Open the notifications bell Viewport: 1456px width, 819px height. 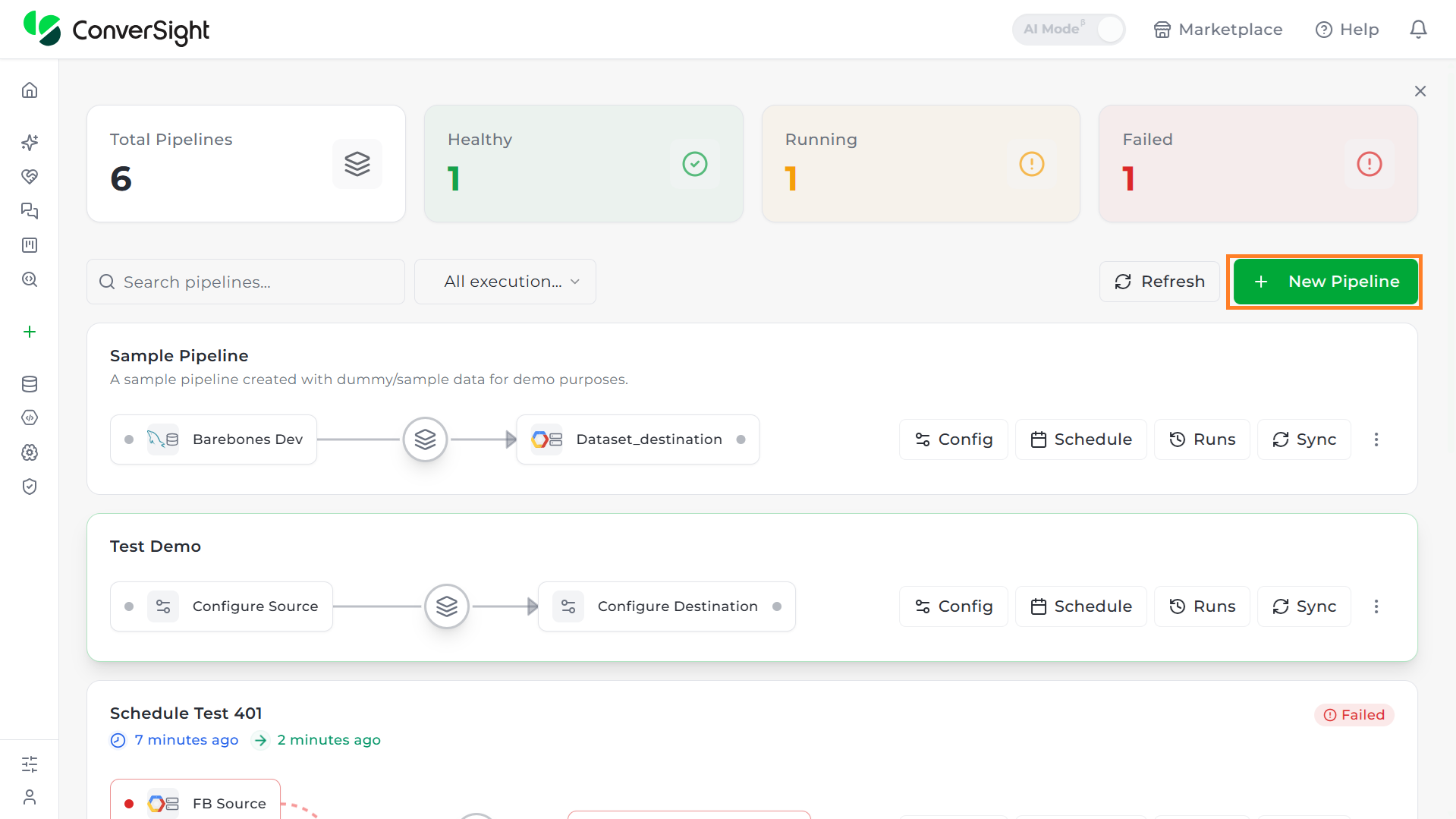click(1418, 29)
